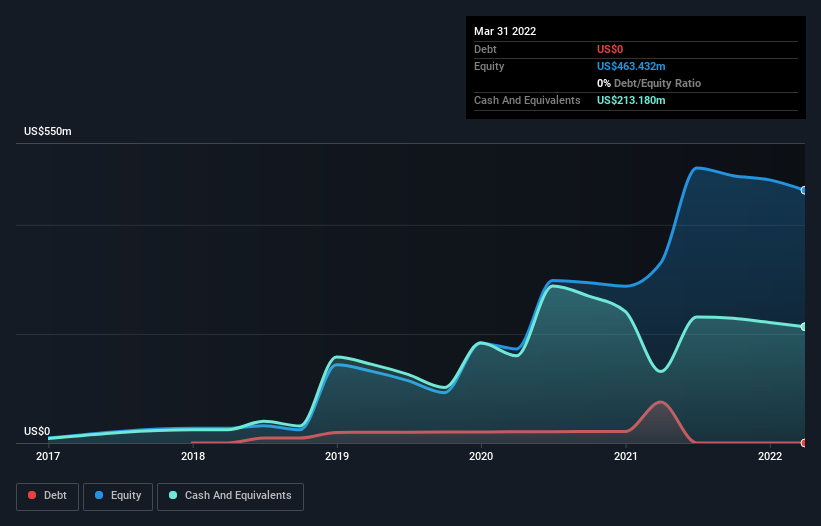Toggle the Cash And Equivalents legend button
Viewport: 821px width, 526px height.
coord(230,496)
